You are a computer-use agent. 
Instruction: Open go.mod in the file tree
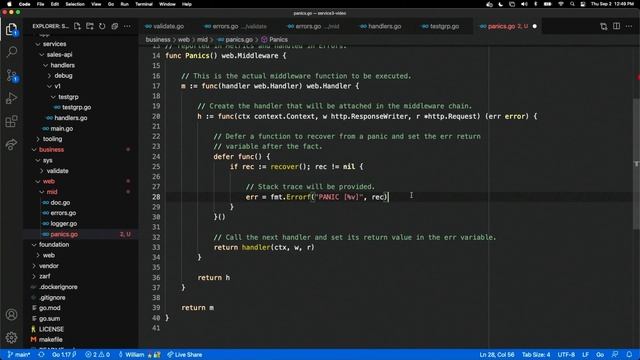49,308
